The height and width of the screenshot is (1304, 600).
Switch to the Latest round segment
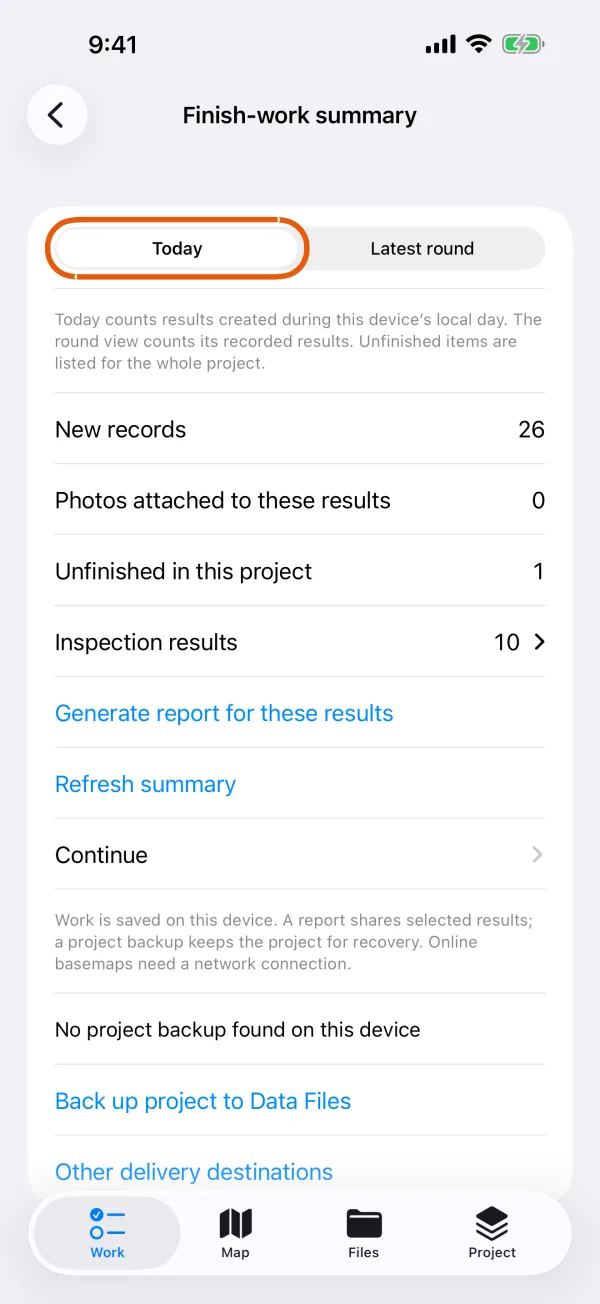(x=422, y=248)
